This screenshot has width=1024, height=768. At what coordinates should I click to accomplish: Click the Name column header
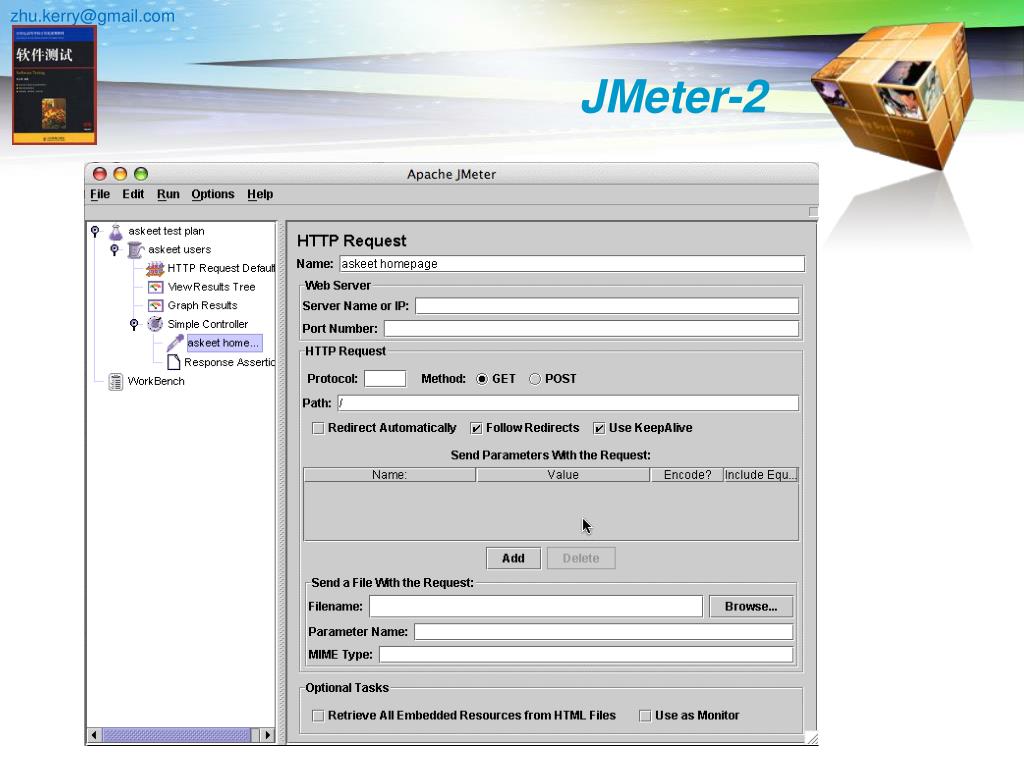tap(390, 475)
